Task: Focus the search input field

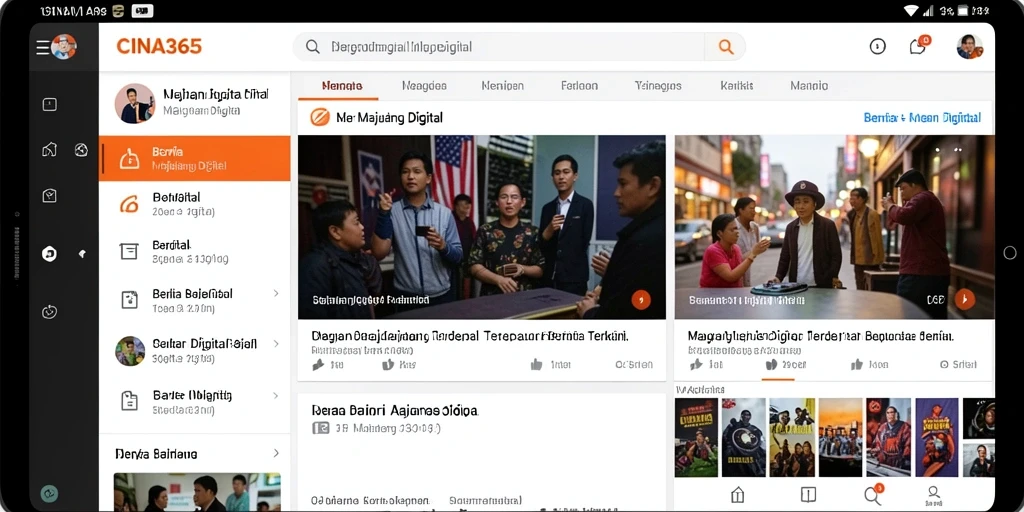Action: click(x=499, y=47)
